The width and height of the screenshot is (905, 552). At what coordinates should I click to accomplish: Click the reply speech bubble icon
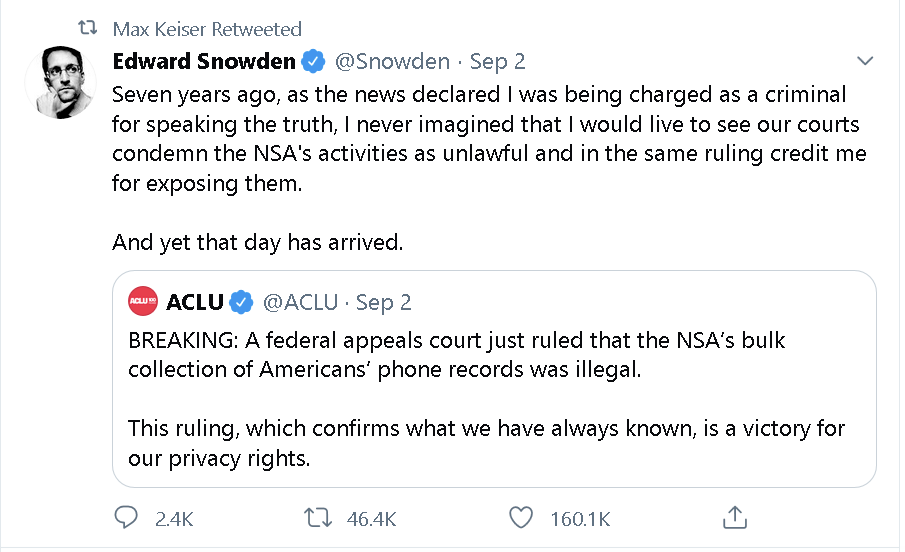point(126,517)
